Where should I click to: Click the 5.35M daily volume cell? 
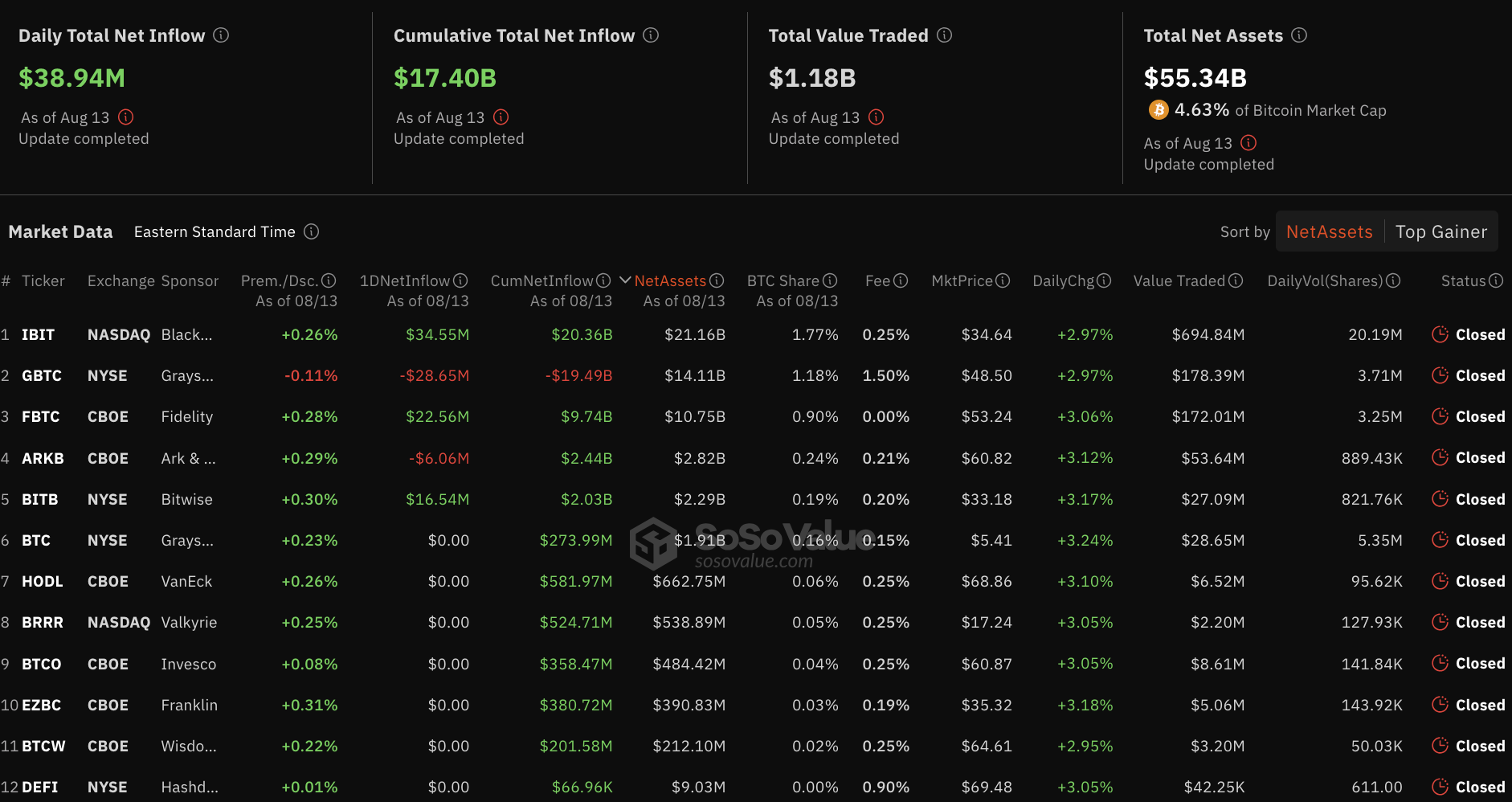pos(1380,540)
